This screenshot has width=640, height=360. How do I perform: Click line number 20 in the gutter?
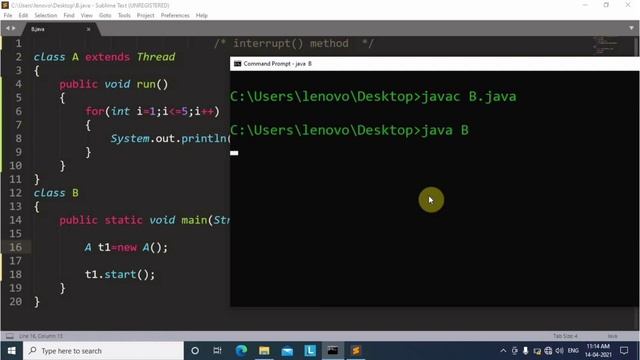(x=16, y=301)
